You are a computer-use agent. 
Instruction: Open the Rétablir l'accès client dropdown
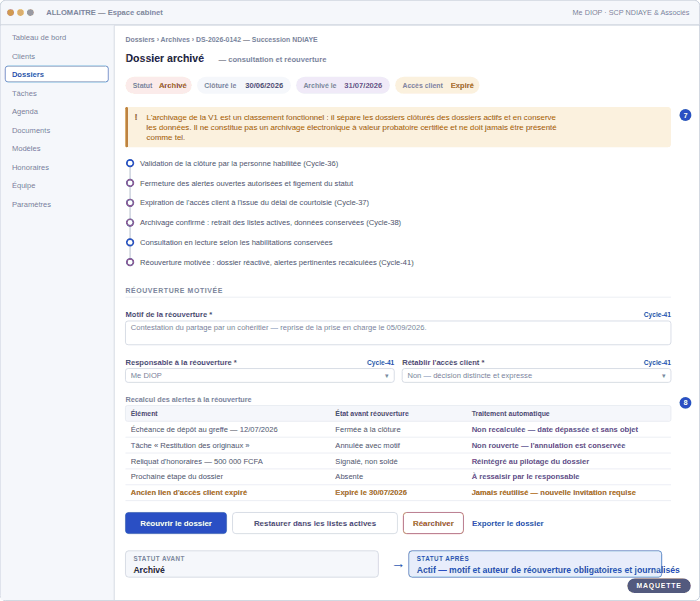coord(536,376)
